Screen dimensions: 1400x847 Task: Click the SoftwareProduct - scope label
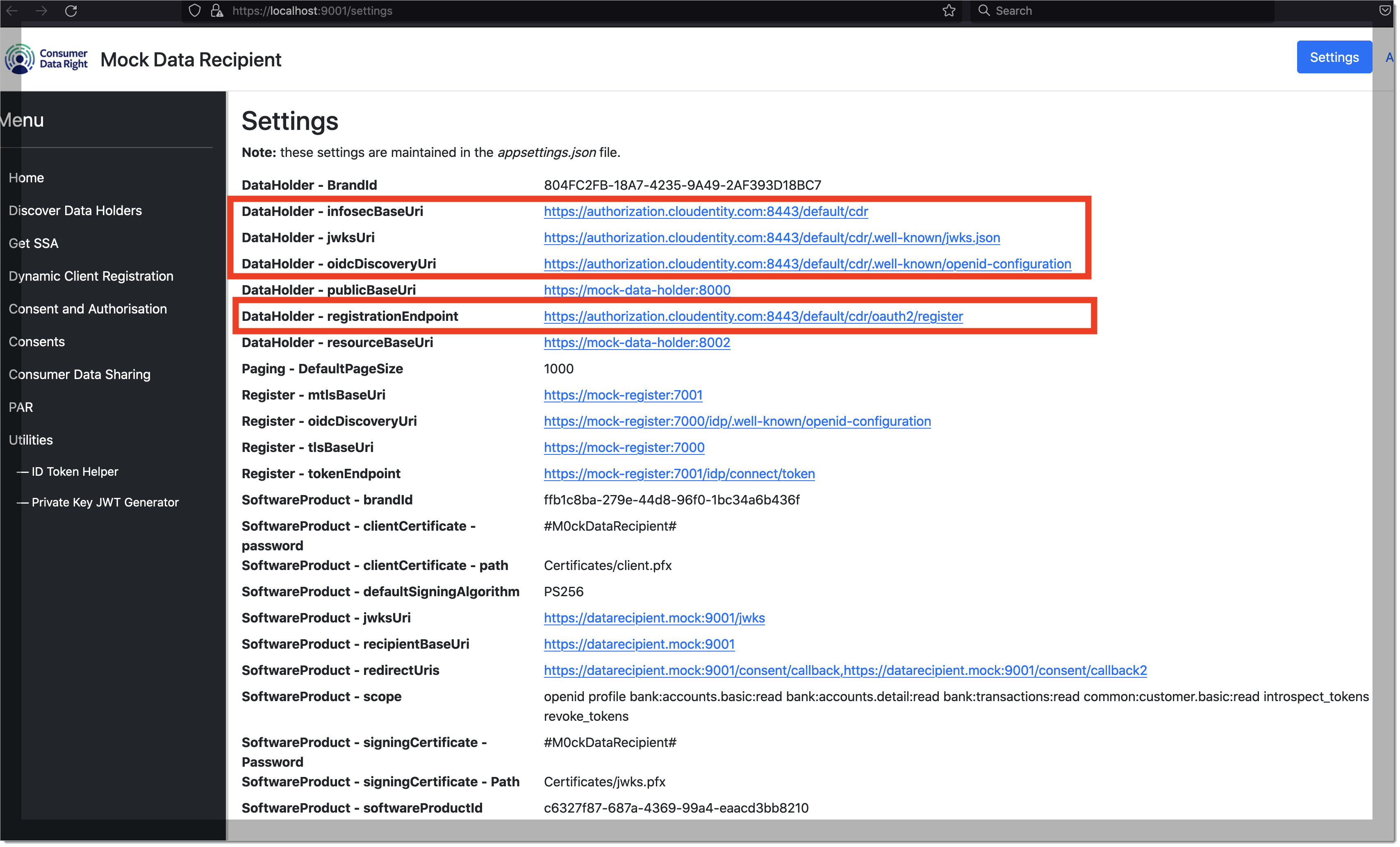coord(321,697)
